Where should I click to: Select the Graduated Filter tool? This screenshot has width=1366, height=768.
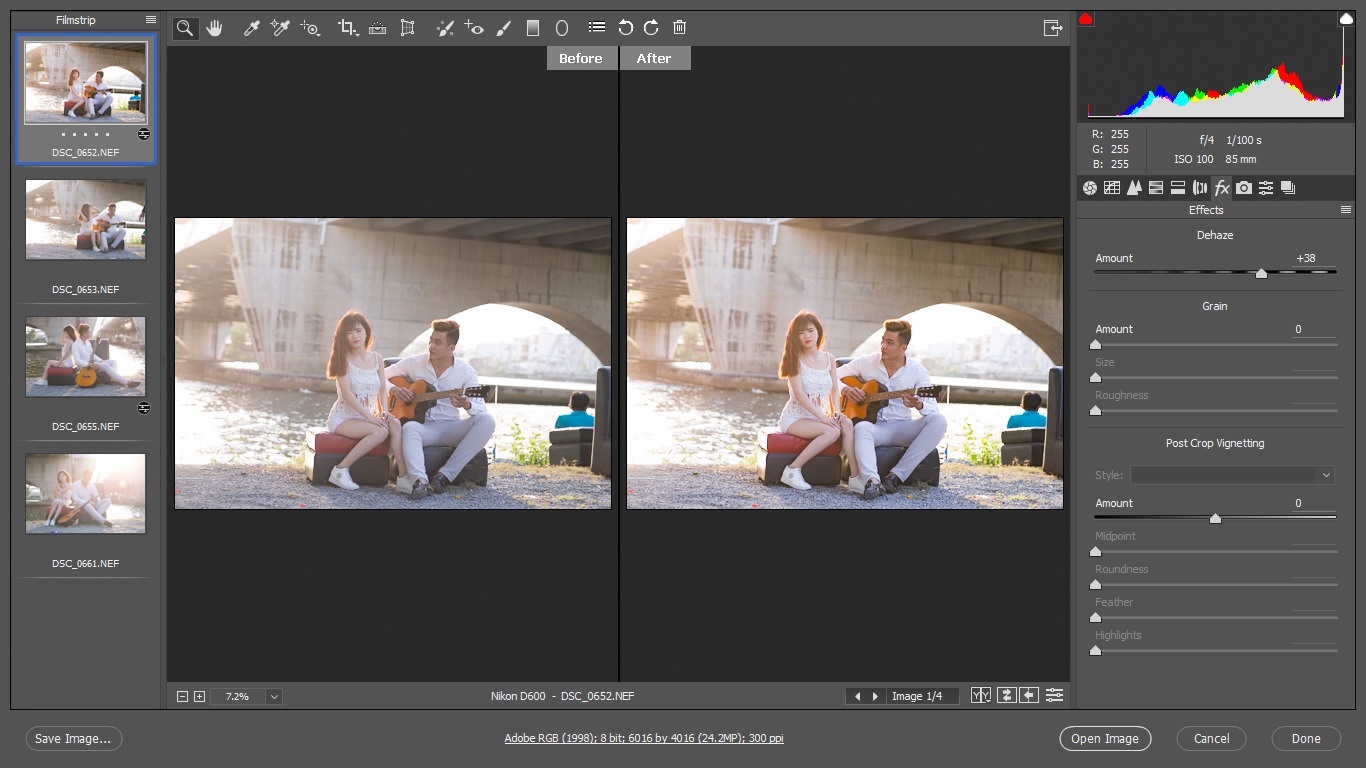tap(533, 28)
